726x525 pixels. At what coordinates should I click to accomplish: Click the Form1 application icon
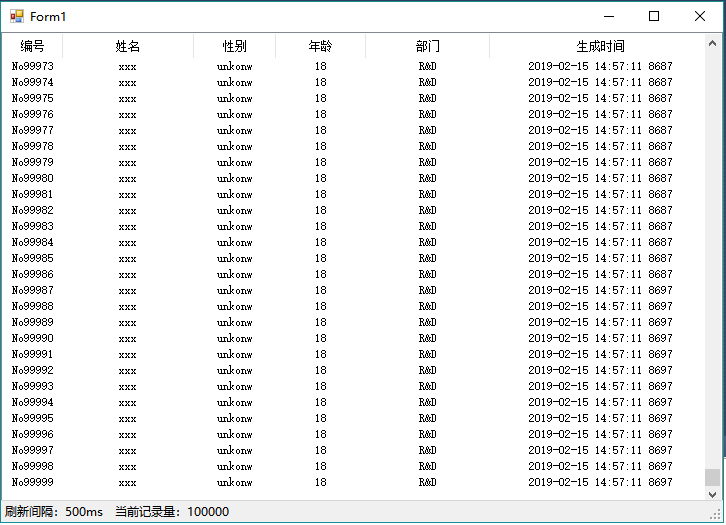(17, 17)
